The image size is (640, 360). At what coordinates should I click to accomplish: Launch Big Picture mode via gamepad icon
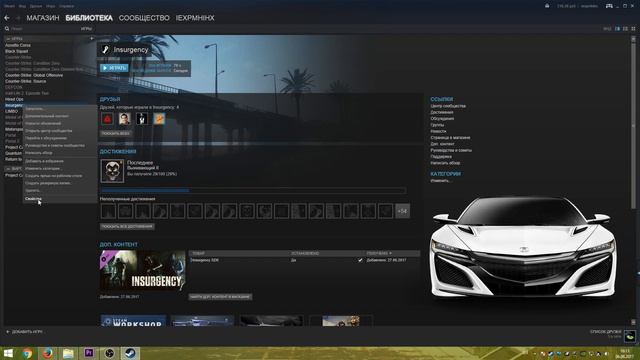609,6
